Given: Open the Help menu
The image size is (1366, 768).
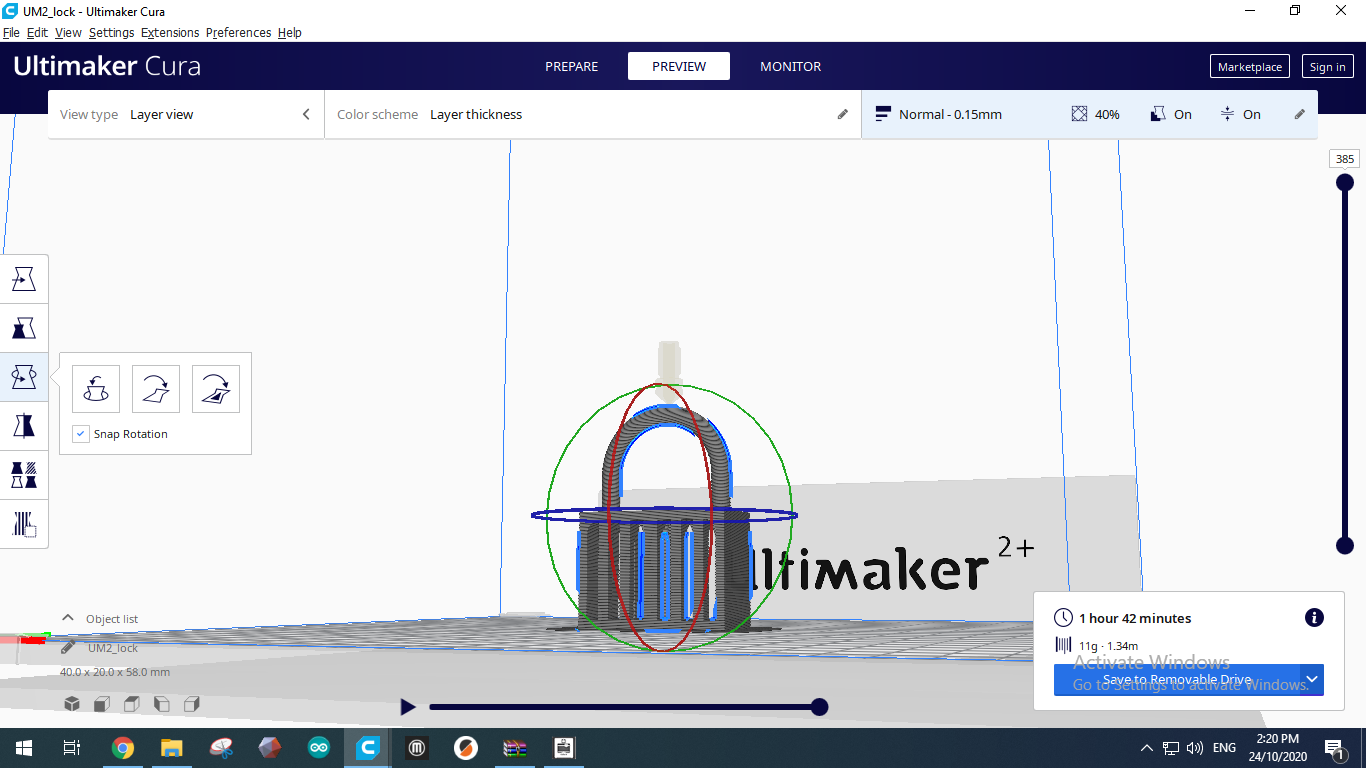Looking at the screenshot, I should [290, 32].
